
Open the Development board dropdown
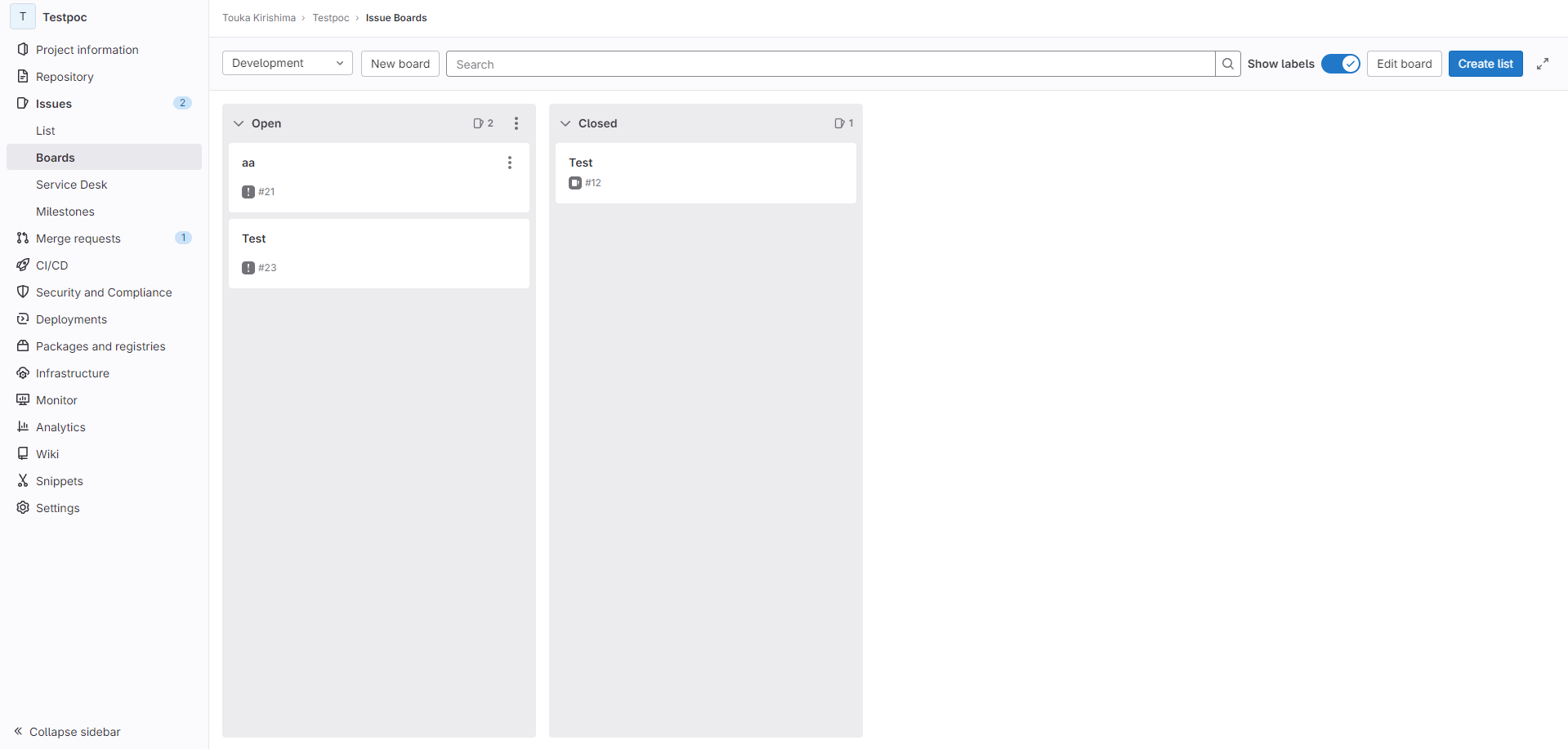coord(287,64)
